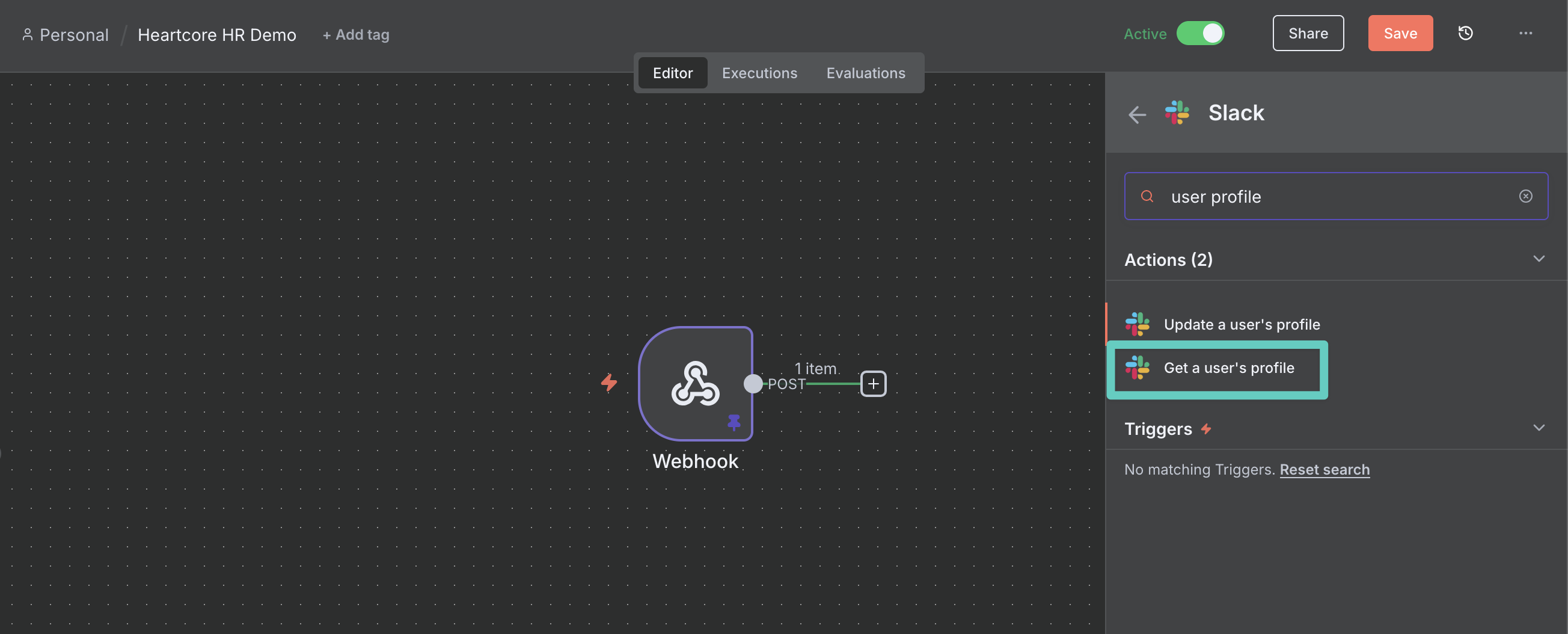Open the three-dot more options menu
Image resolution: width=1568 pixels, height=634 pixels.
pyautogui.click(x=1525, y=34)
